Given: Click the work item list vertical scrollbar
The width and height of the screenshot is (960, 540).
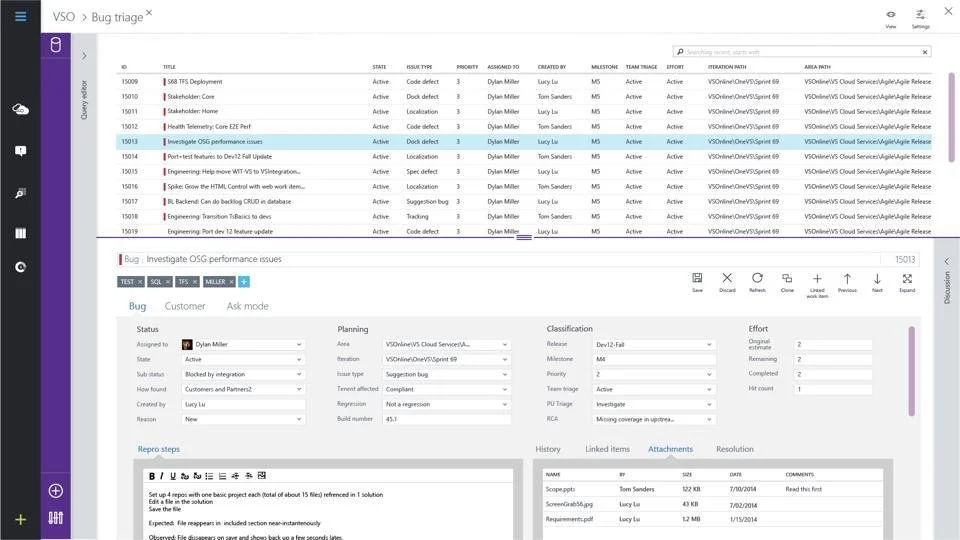Looking at the screenshot, I should point(951,116).
